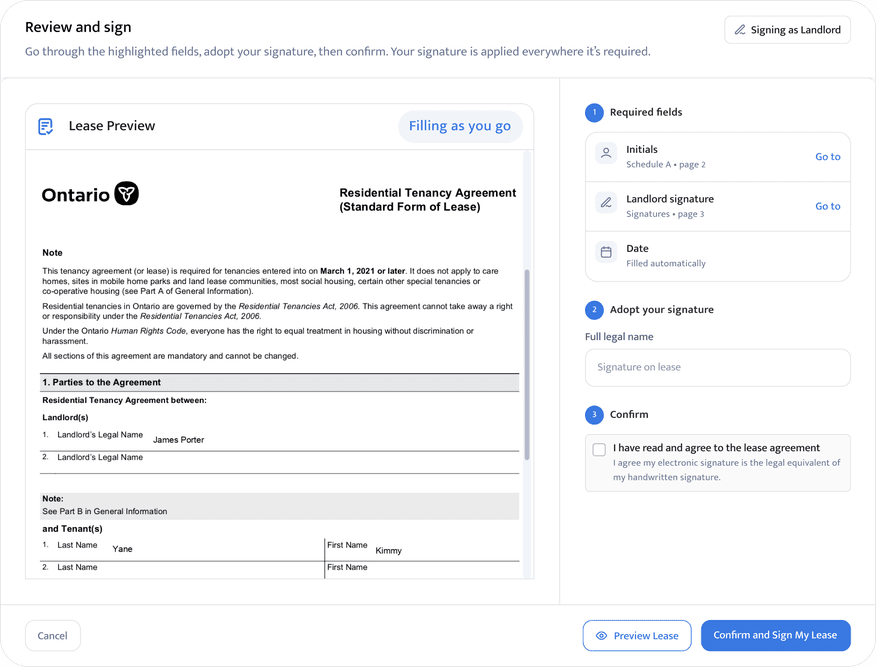Screen dimensions: 876x667
Task: Check the lease agreement confirmation checkbox
Action: tap(599, 449)
